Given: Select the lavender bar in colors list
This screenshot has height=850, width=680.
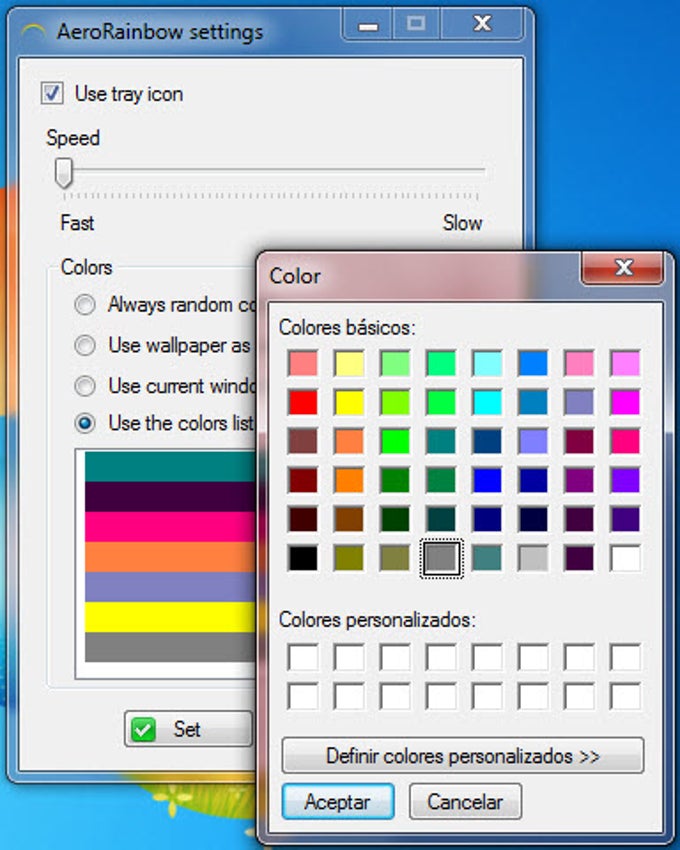Looking at the screenshot, I should pos(170,587).
